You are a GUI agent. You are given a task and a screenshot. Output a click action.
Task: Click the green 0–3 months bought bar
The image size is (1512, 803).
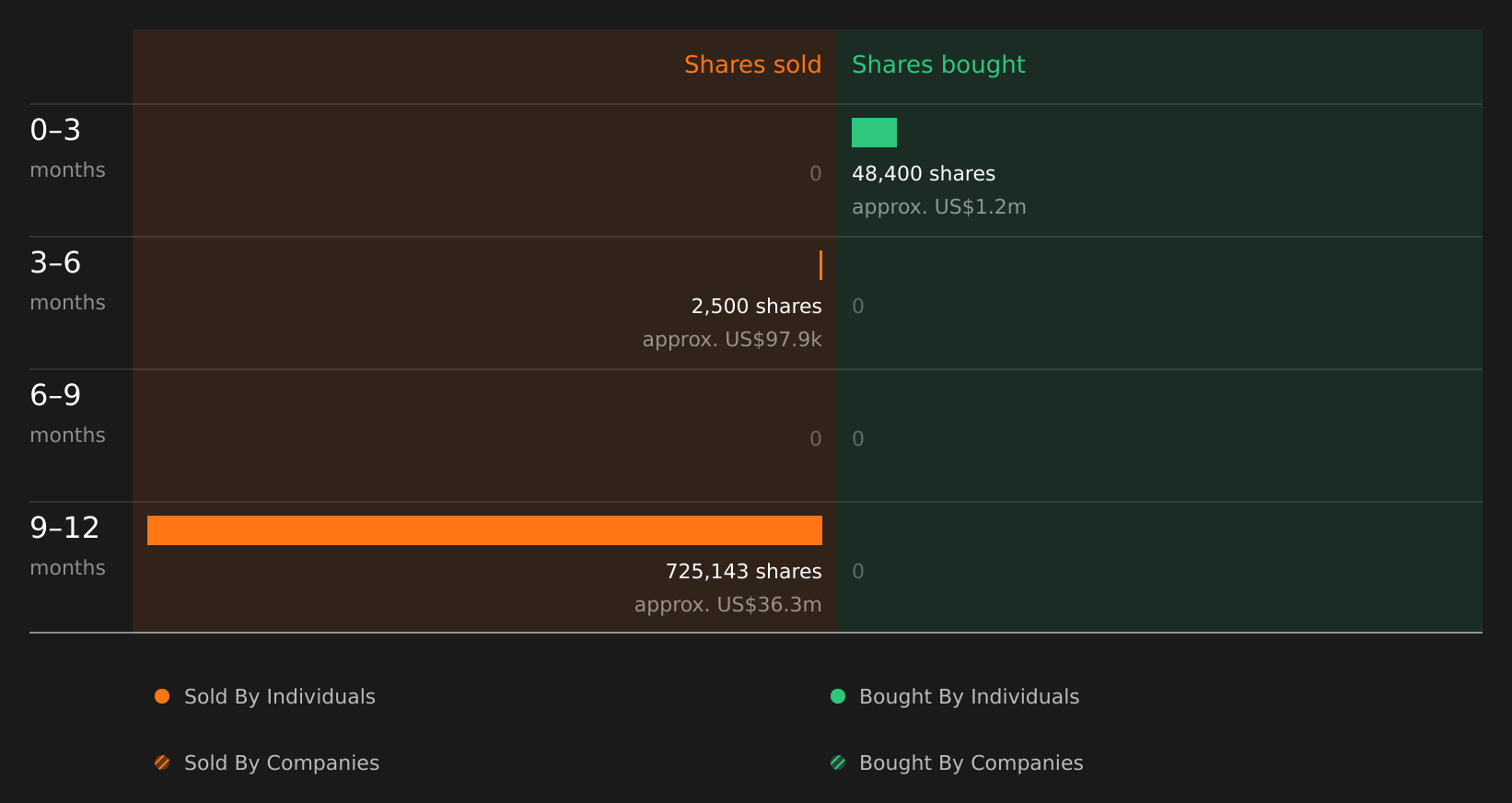pos(874,133)
